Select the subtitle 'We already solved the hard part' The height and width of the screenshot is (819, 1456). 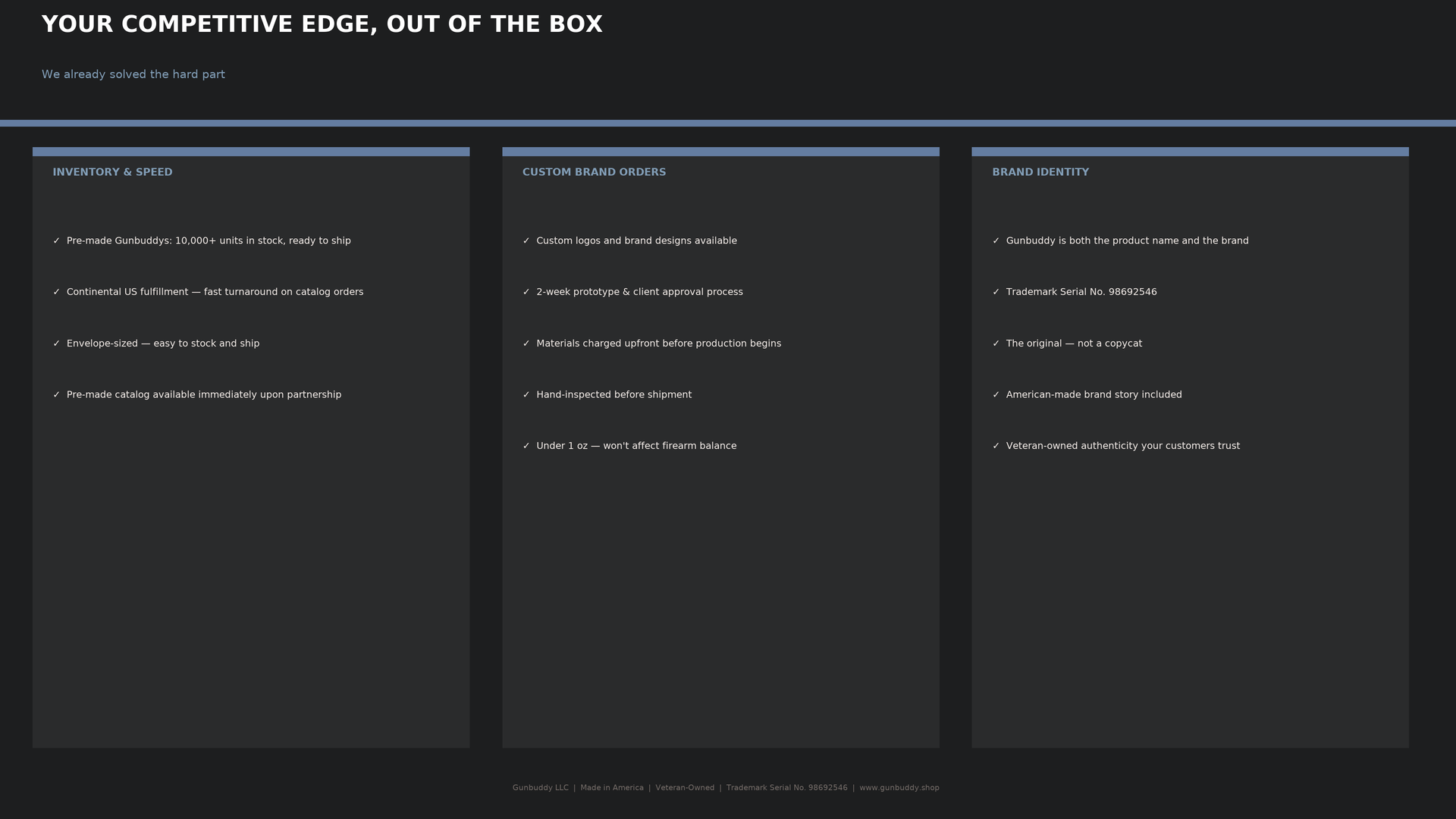click(133, 74)
